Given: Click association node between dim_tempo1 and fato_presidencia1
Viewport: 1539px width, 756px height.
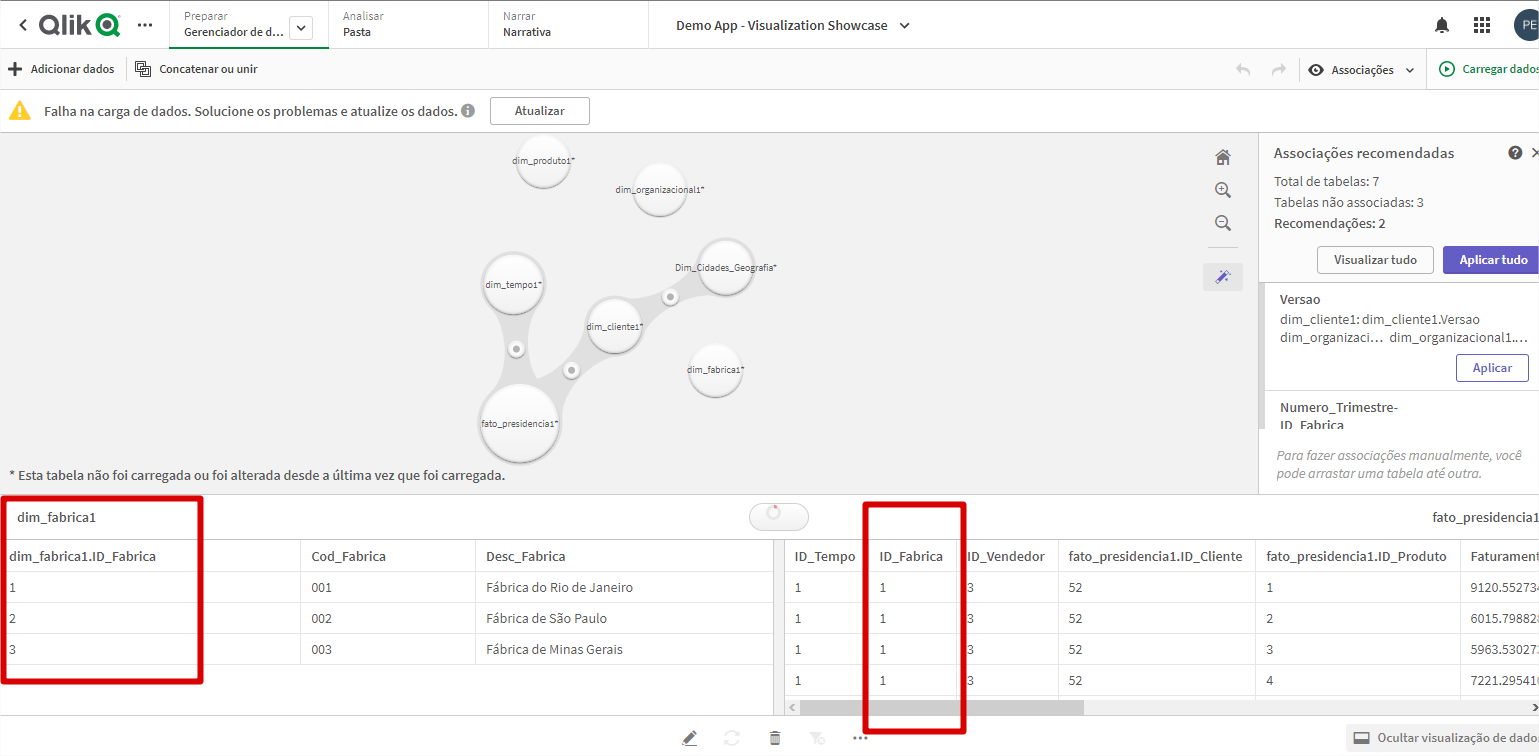Looking at the screenshot, I should click(516, 349).
